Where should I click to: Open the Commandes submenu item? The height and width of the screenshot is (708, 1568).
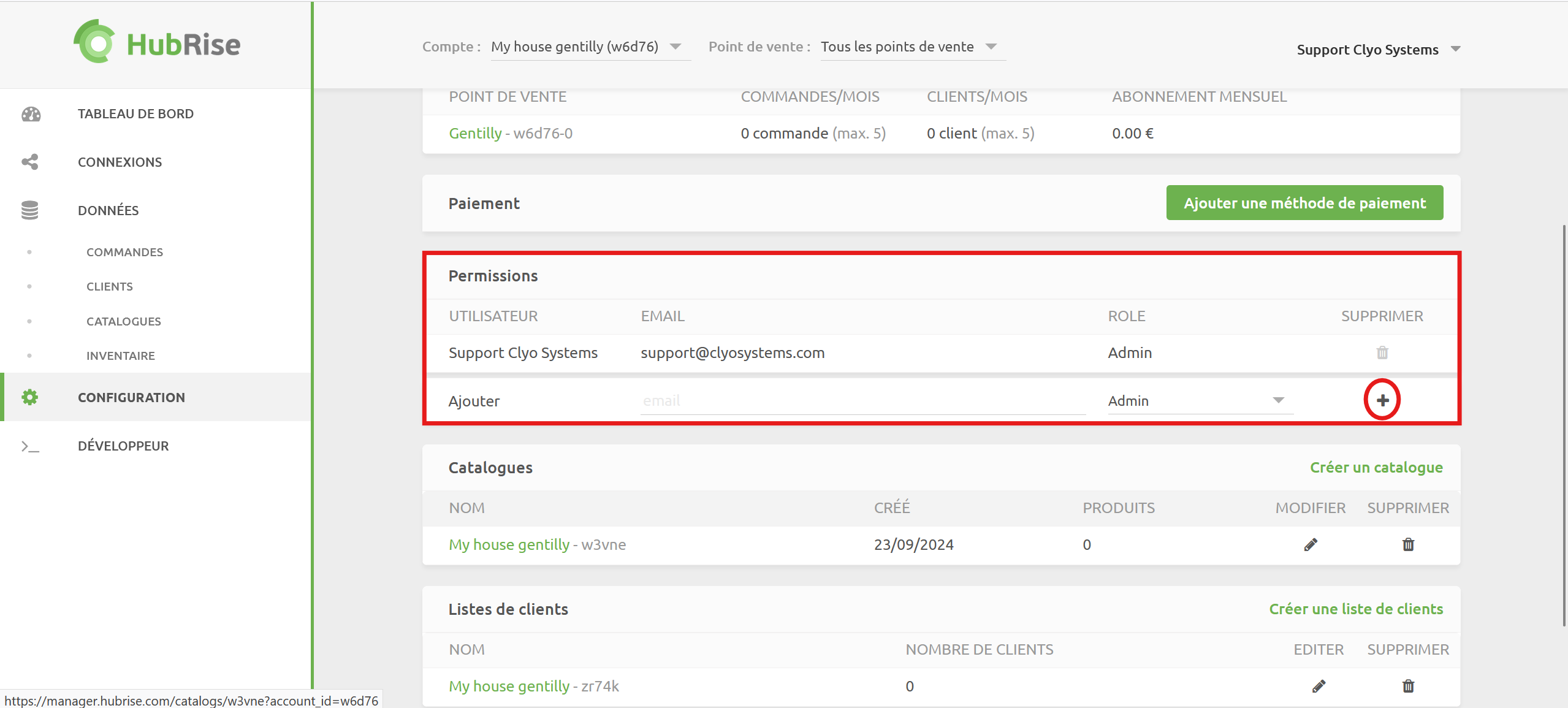coord(124,252)
